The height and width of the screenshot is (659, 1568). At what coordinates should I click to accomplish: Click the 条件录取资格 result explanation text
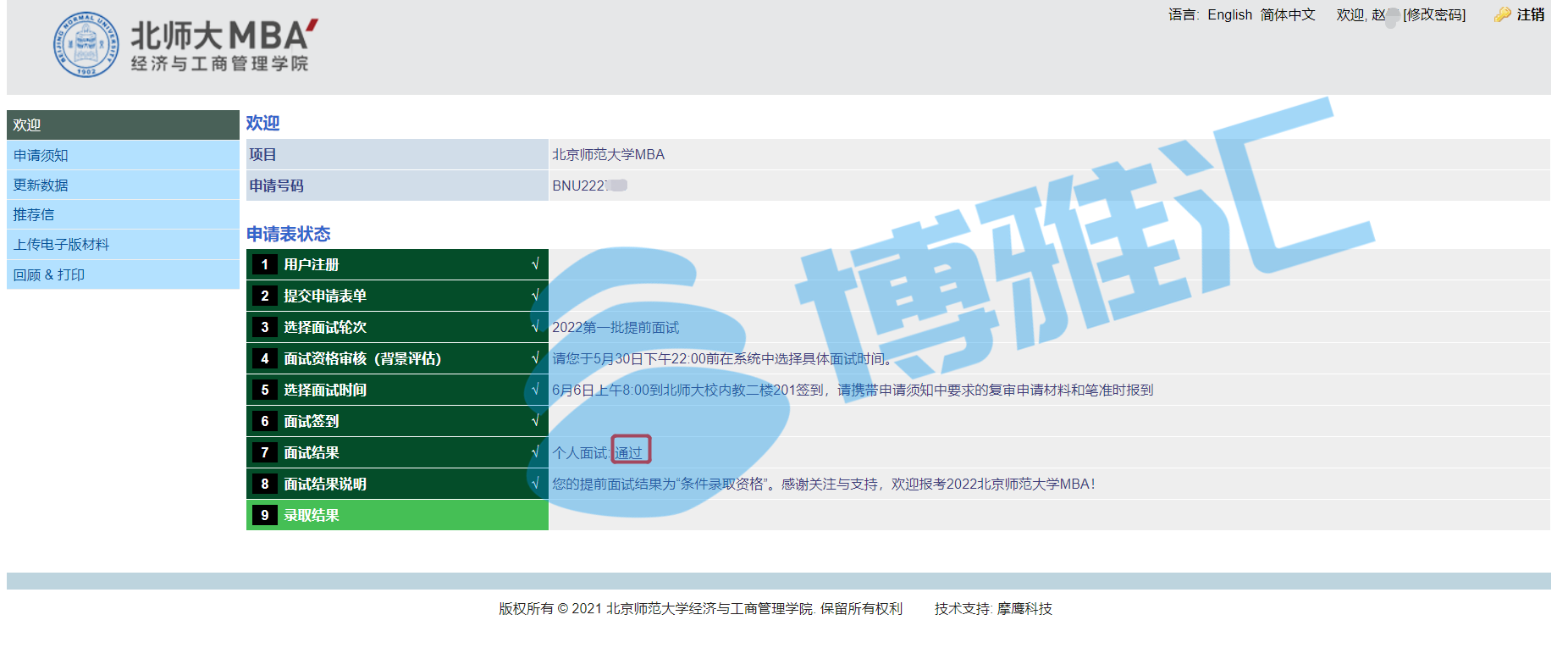[823, 484]
